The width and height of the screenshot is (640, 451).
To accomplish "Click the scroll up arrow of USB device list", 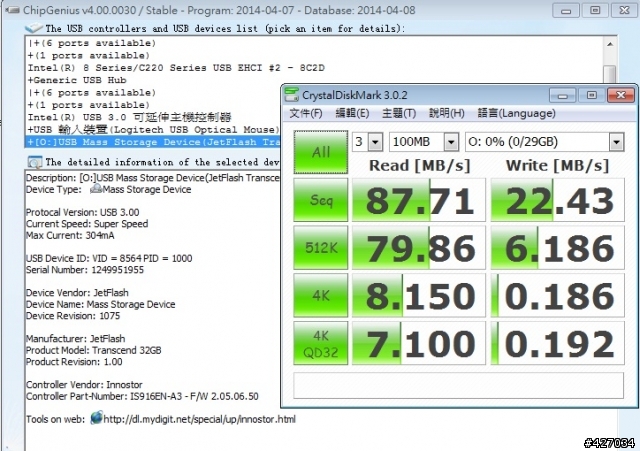I will [x=610, y=44].
